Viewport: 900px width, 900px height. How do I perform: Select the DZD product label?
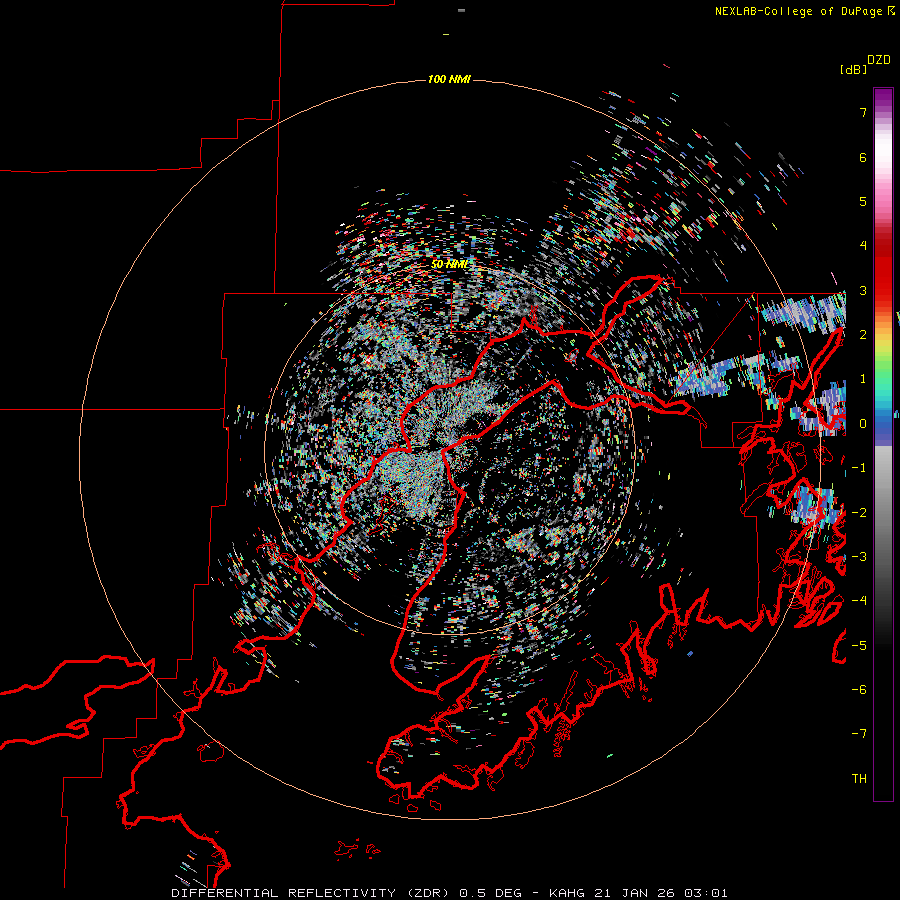879,59
